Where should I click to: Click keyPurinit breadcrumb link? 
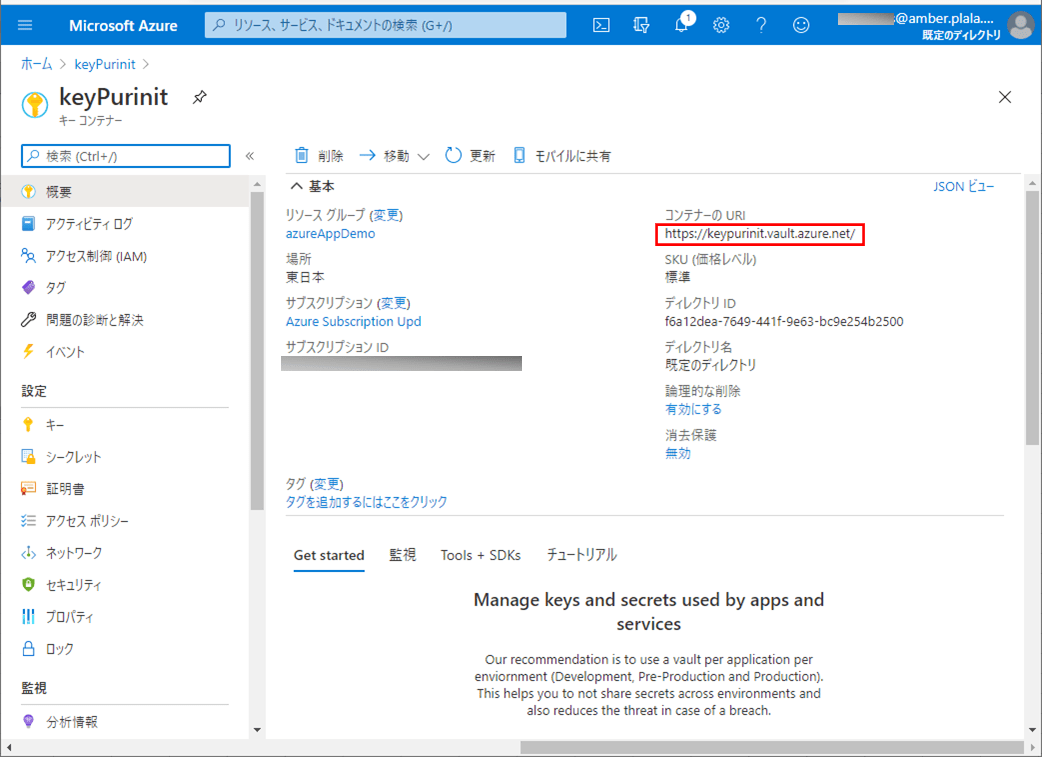pos(105,64)
